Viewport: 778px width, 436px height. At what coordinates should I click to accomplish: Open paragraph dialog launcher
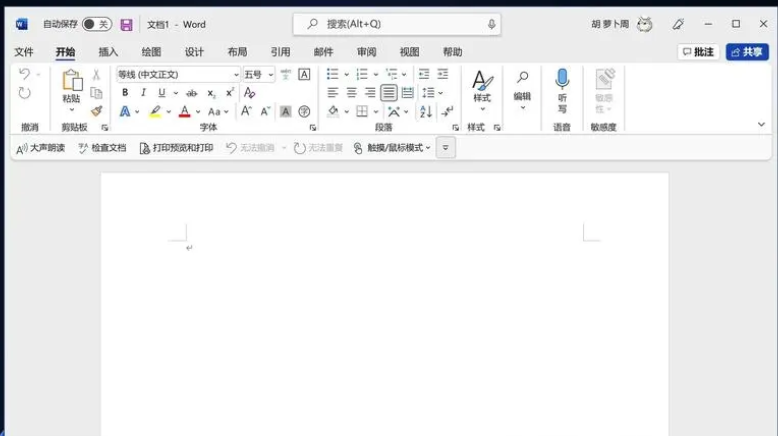455,127
